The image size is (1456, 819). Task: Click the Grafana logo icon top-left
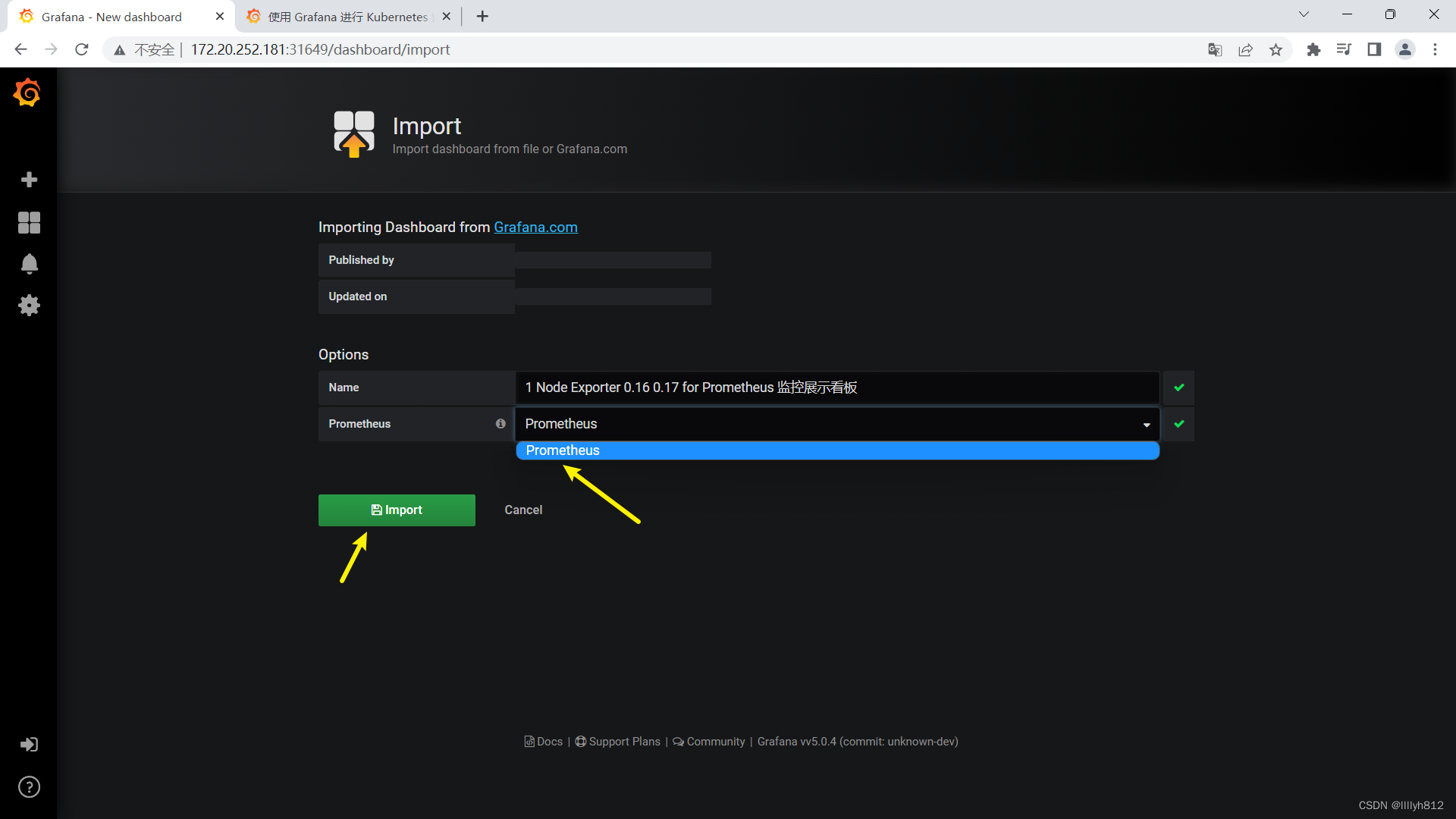click(x=27, y=94)
